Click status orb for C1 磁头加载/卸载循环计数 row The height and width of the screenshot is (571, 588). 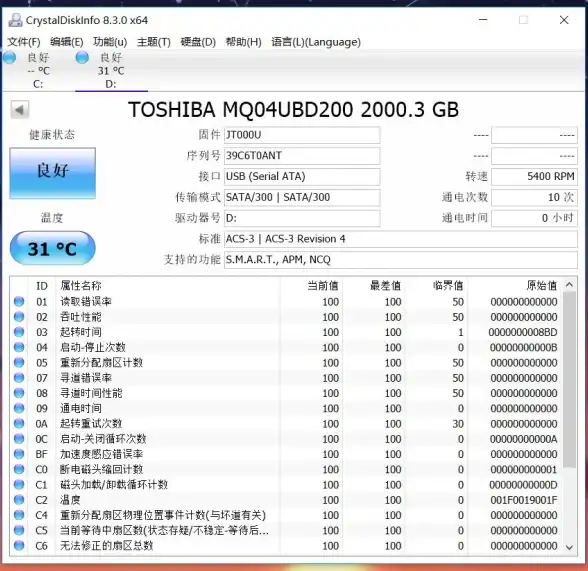pyautogui.click(x=19, y=485)
